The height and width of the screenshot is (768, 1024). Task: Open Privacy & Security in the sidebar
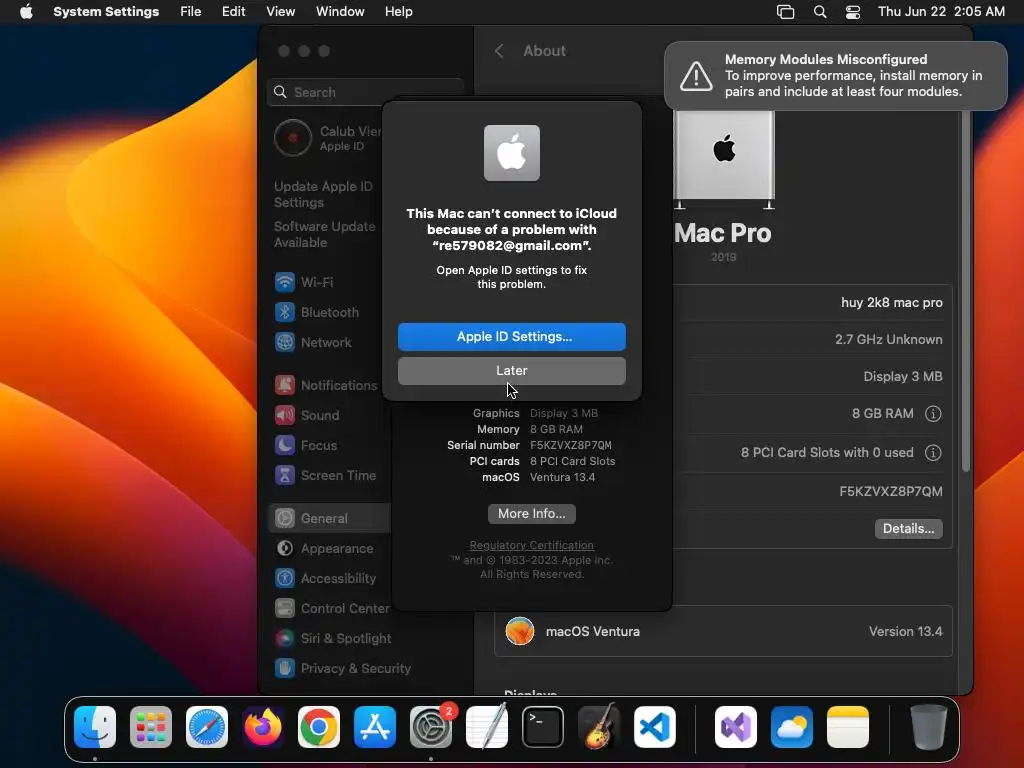(x=344, y=669)
